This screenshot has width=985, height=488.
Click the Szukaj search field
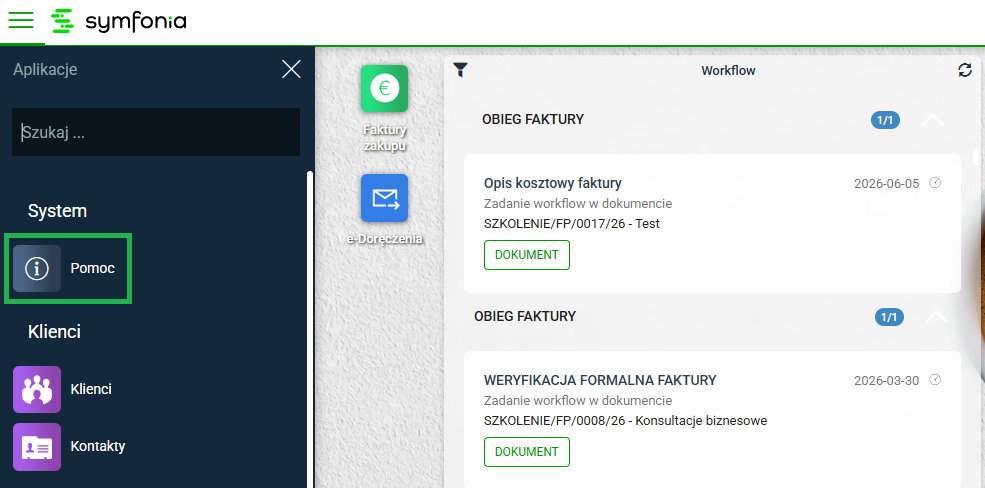(156, 132)
